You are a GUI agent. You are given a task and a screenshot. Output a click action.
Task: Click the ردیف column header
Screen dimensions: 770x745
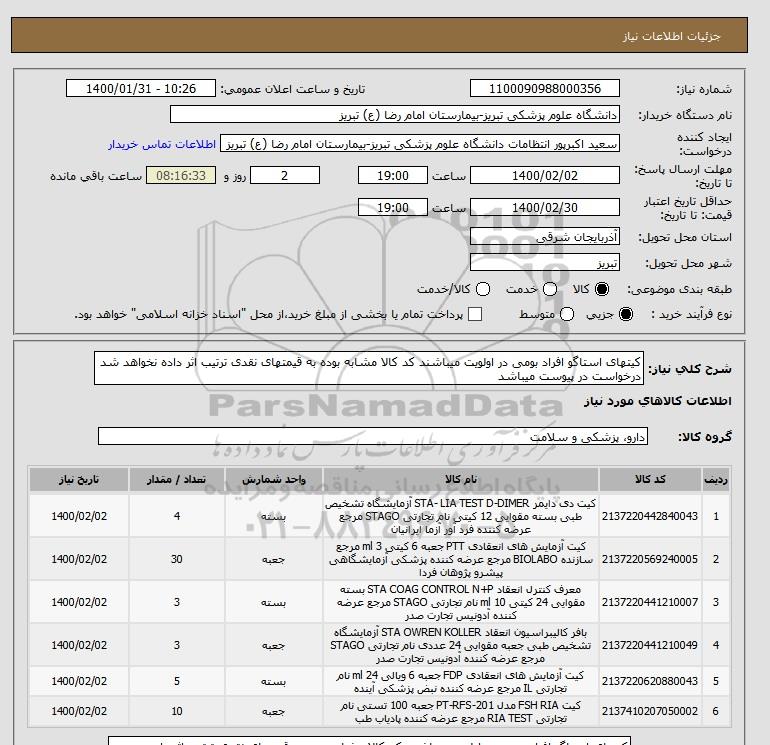[715, 479]
